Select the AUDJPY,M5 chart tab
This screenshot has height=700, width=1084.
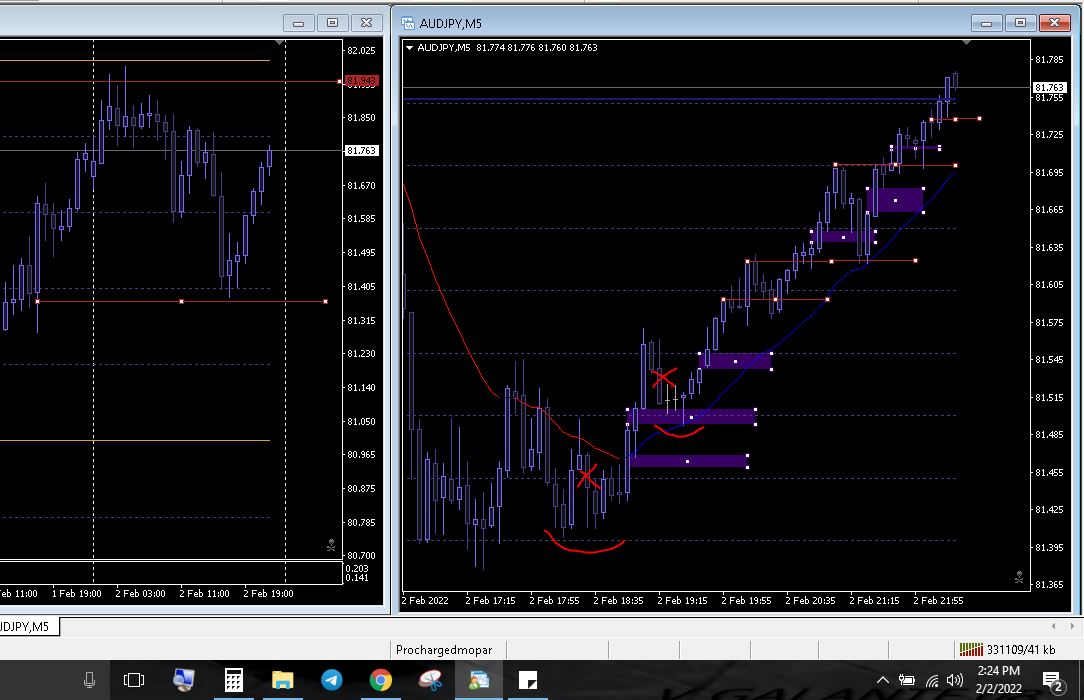point(26,627)
